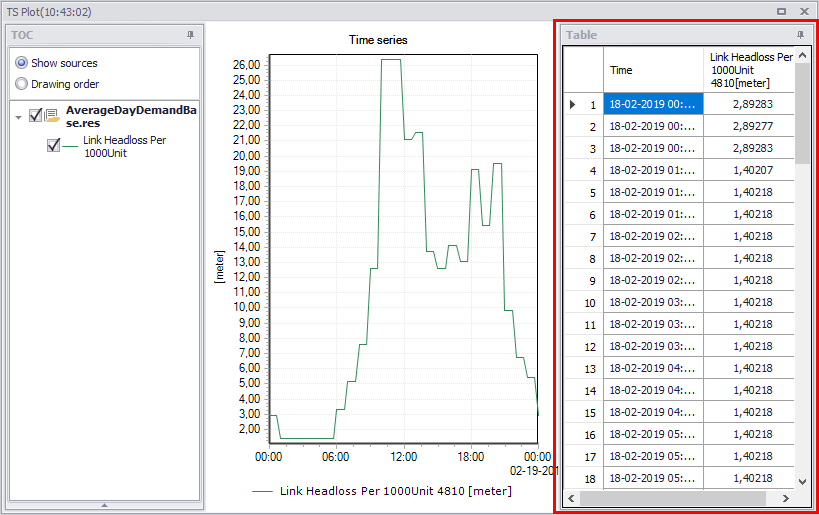This screenshot has height=515, width=819.
Task: Click value 1,40218 in row 16
Action: coord(749,434)
